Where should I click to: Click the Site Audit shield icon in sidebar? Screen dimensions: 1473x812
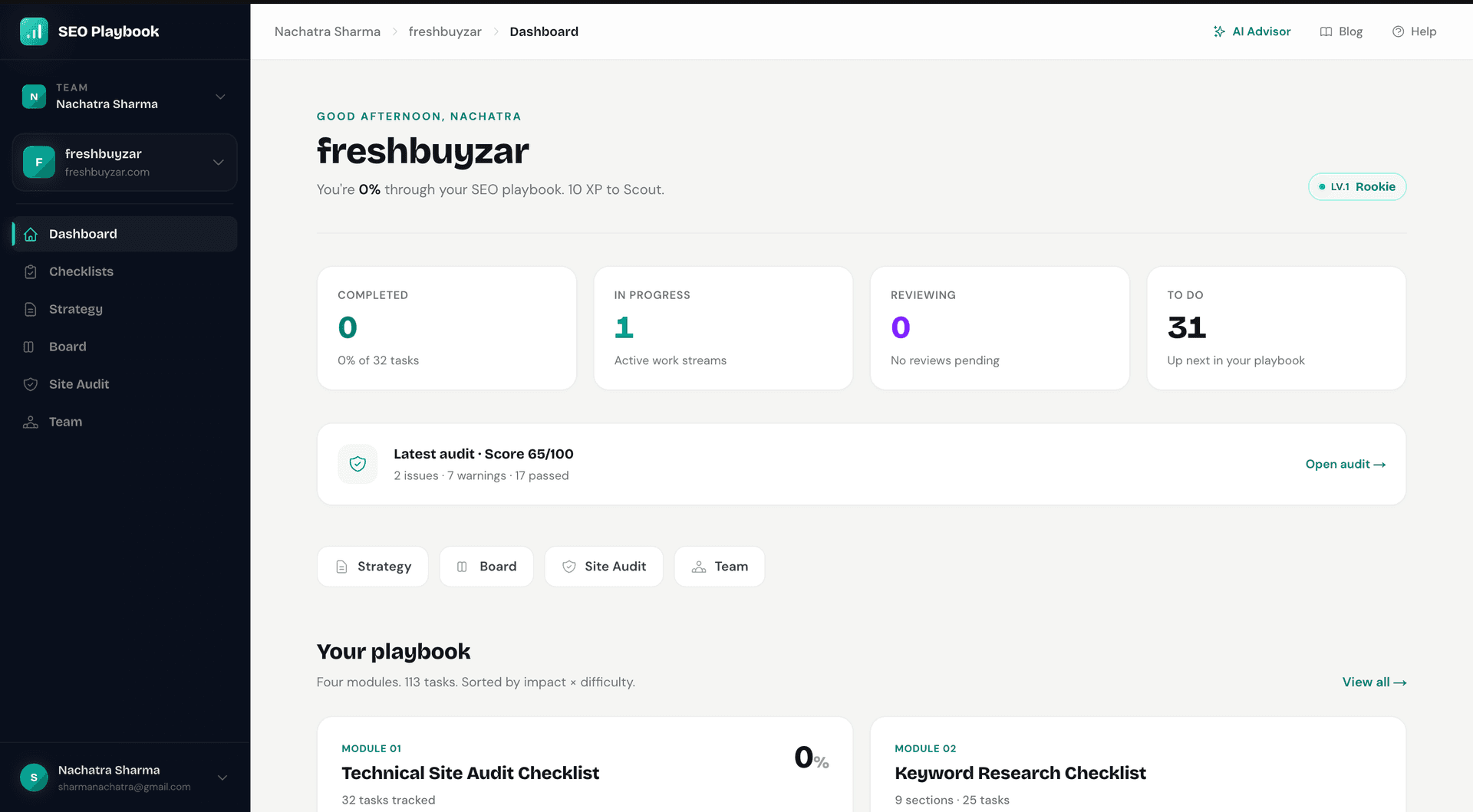pyautogui.click(x=31, y=384)
